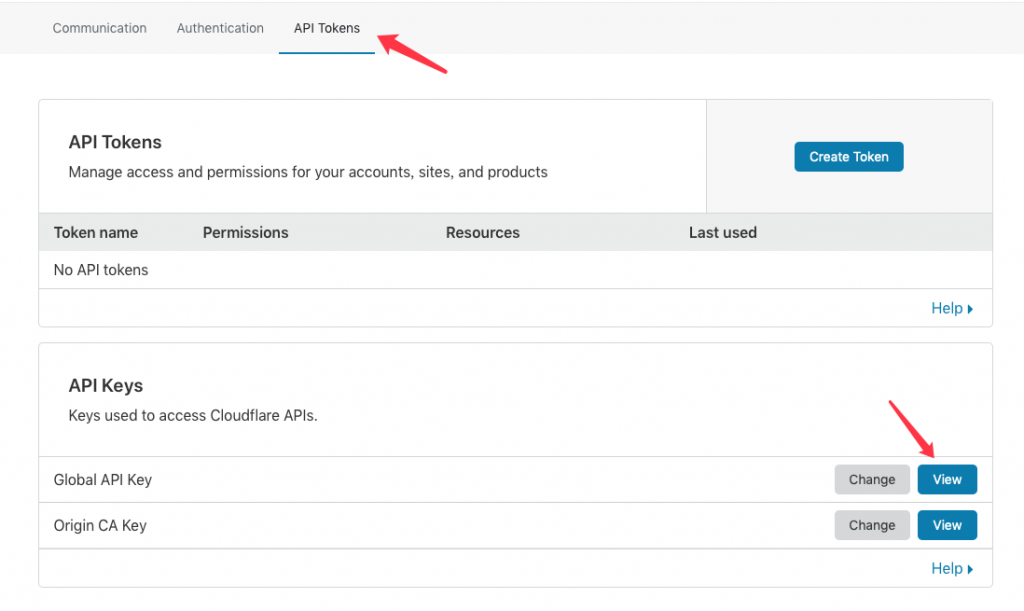Change the Origin CA Key

pos(871,525)
